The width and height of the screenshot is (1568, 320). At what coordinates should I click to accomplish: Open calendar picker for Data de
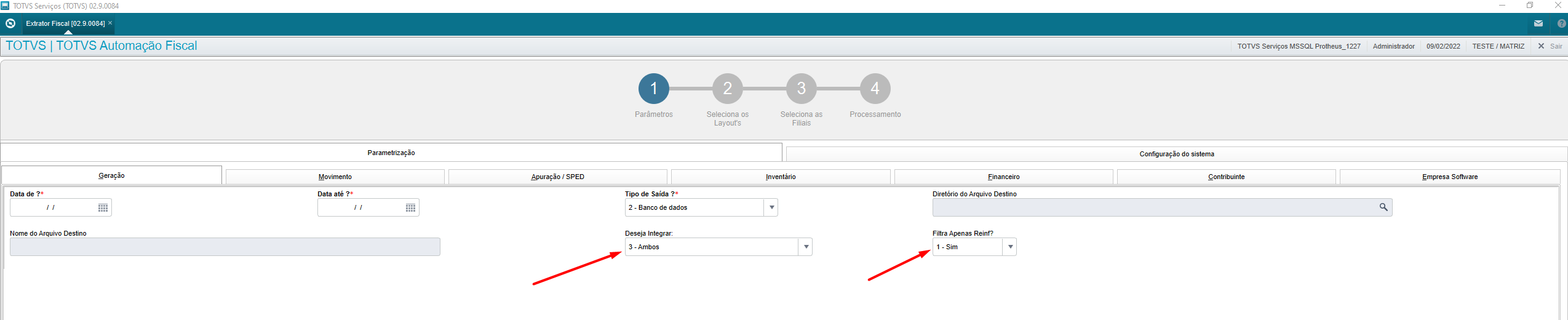103,208
